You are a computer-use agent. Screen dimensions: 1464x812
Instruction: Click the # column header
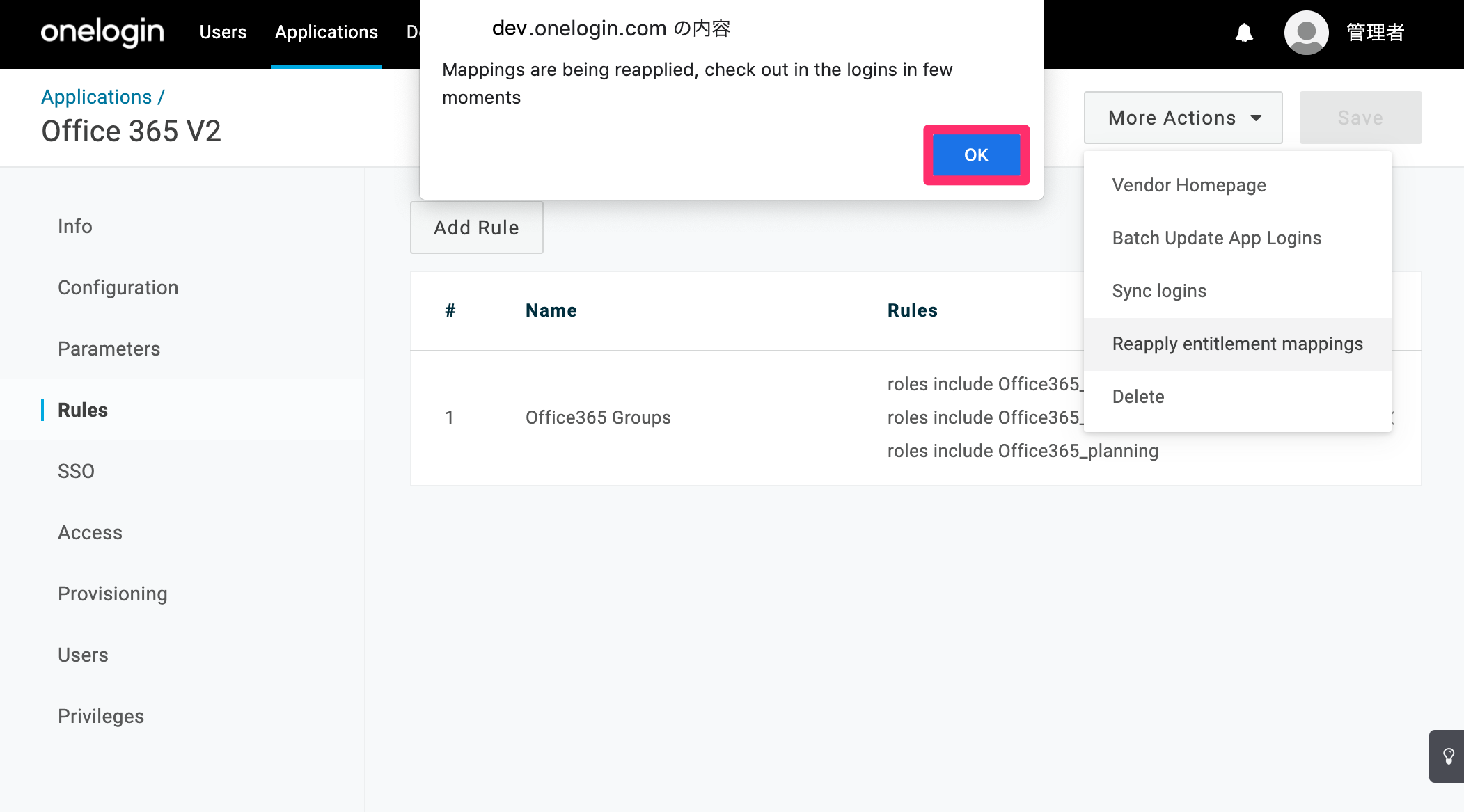[x=450, y=310]
